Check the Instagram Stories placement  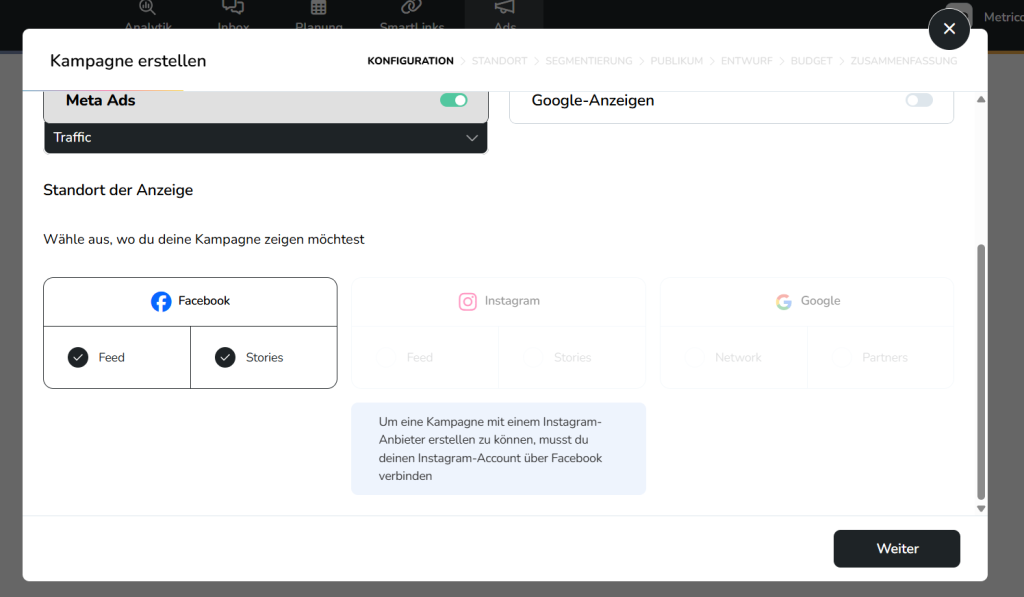point(533,357)
